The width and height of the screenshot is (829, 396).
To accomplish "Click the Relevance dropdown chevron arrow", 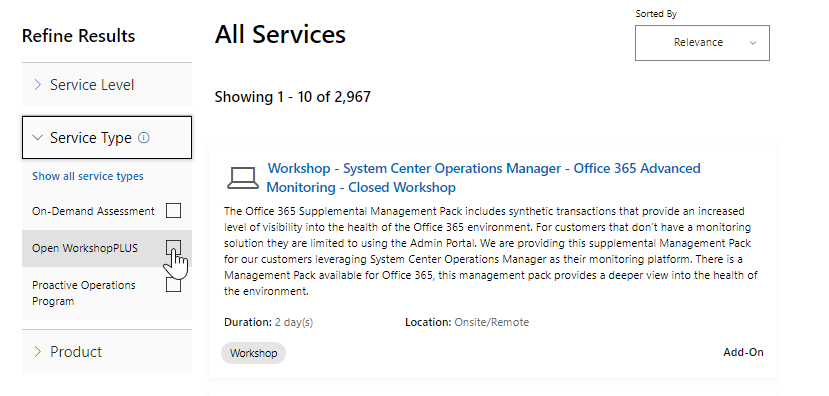I will (753, 43).
